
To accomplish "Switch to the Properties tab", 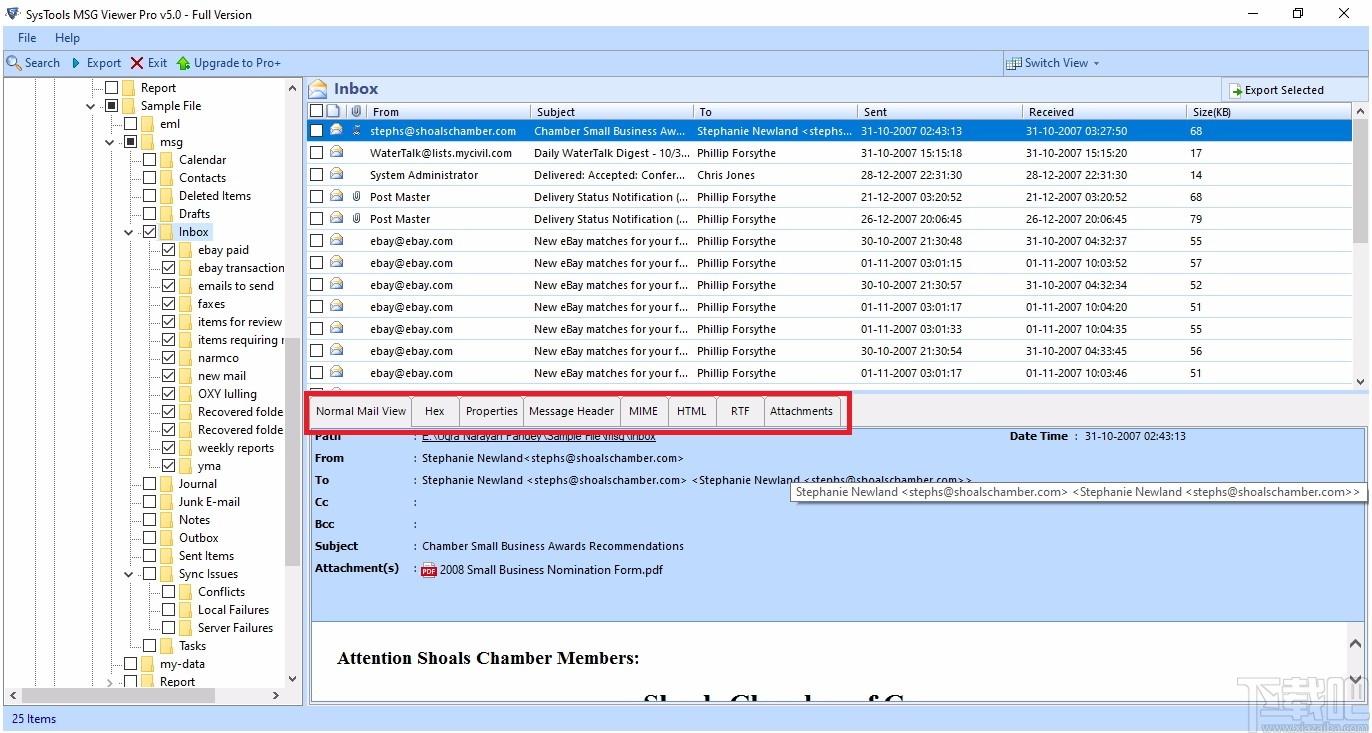I will tap(492, 411).
